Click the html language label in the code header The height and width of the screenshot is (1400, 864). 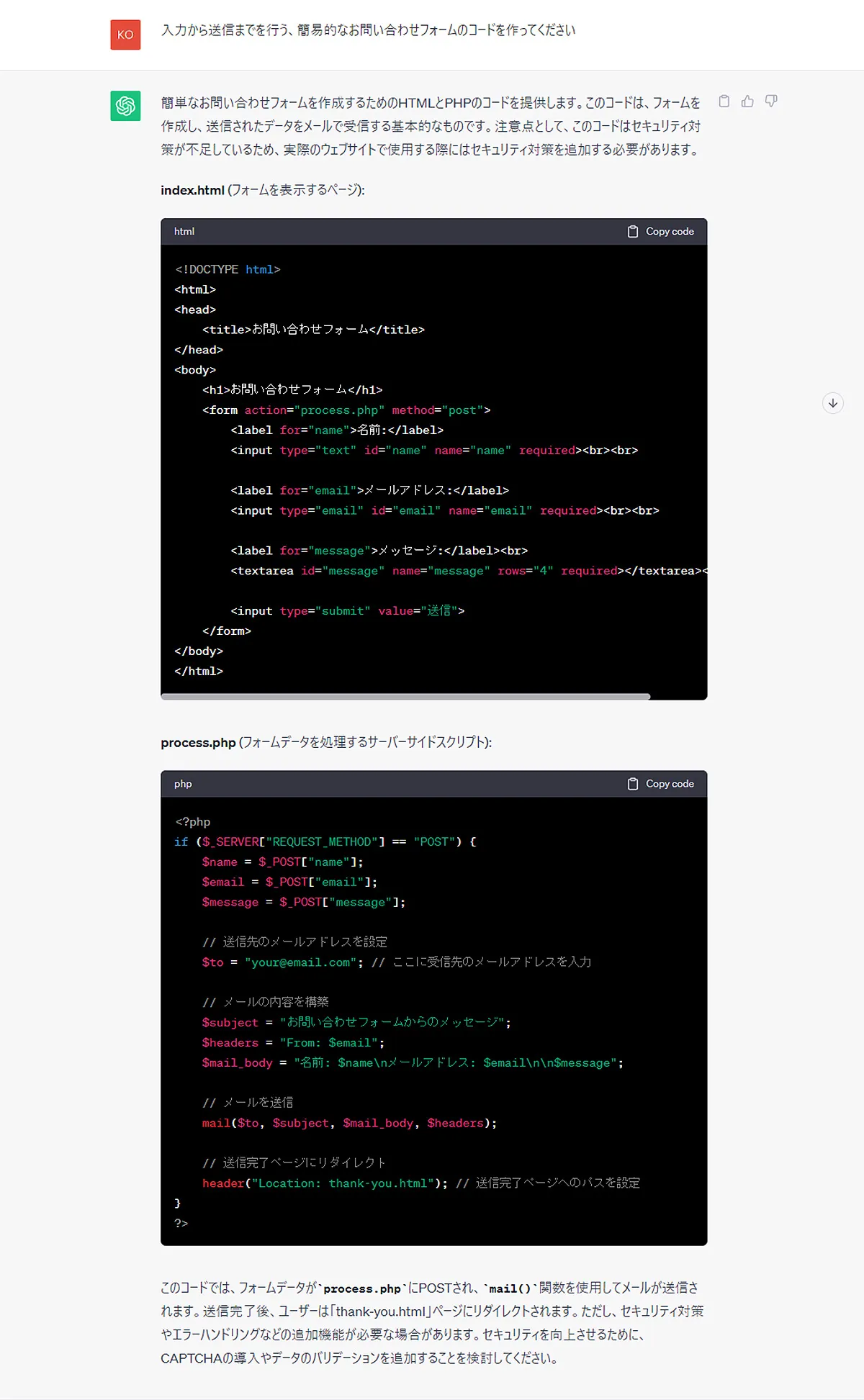pyautogui.click(x=184, y=232)
